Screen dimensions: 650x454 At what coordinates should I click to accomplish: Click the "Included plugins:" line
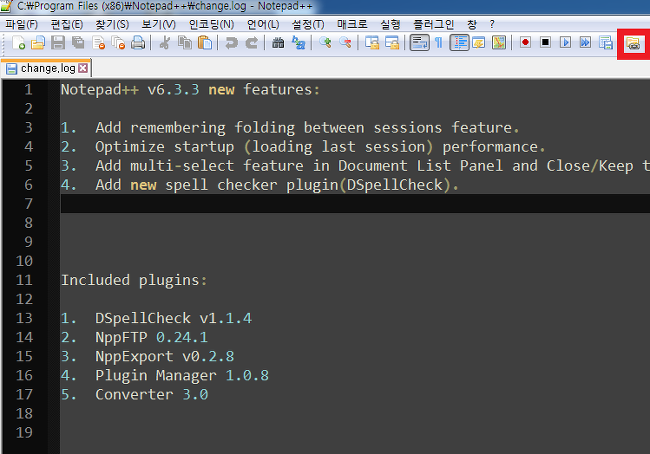[x=134, y=280]
